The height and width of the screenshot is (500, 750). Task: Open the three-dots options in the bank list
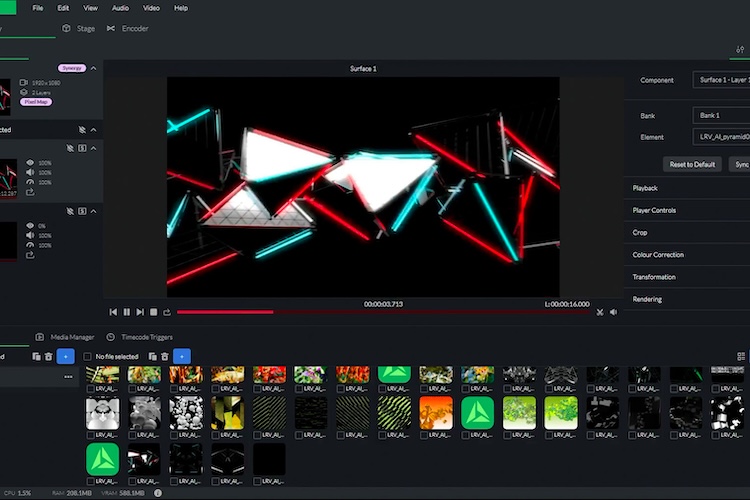pos(68,377)
